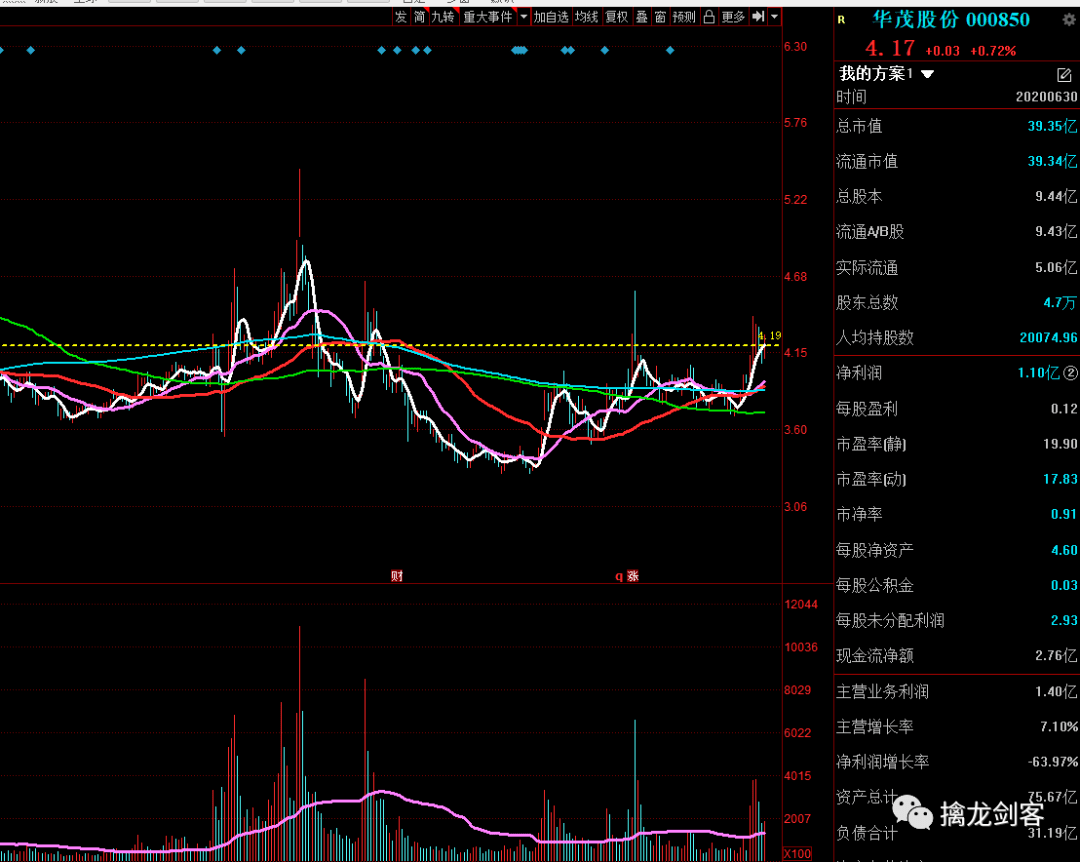Viewport: 1080px width, 862px height.
Task: Click the 涨 marker below the chart
Action: pos(632,576)
